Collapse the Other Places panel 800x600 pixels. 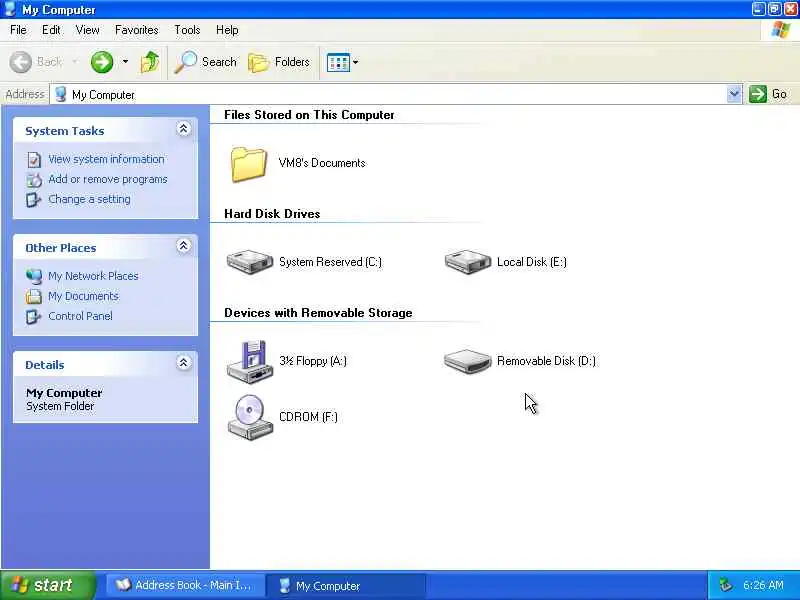184,246
